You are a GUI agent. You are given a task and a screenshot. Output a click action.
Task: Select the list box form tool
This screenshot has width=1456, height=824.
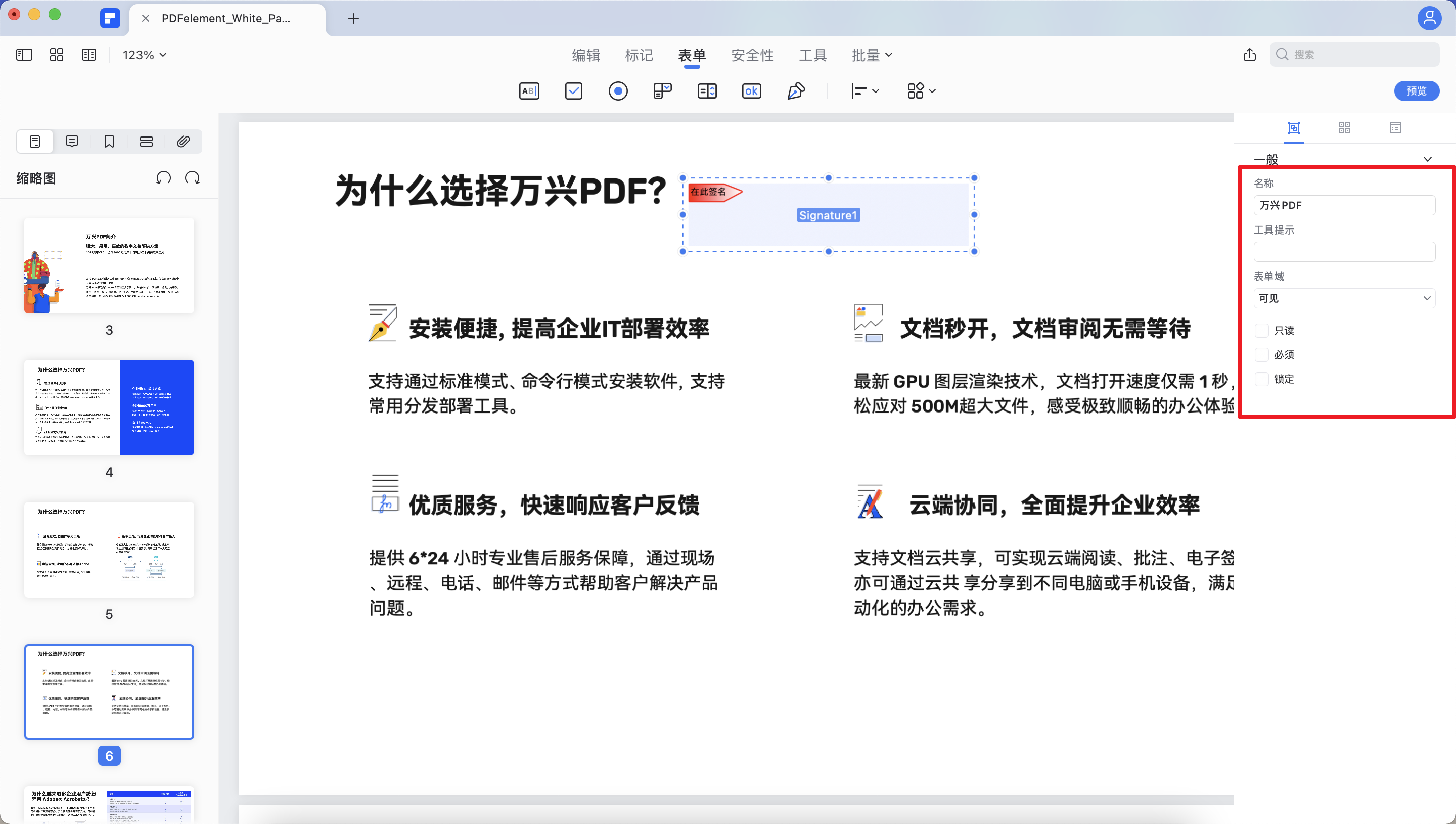707,90
